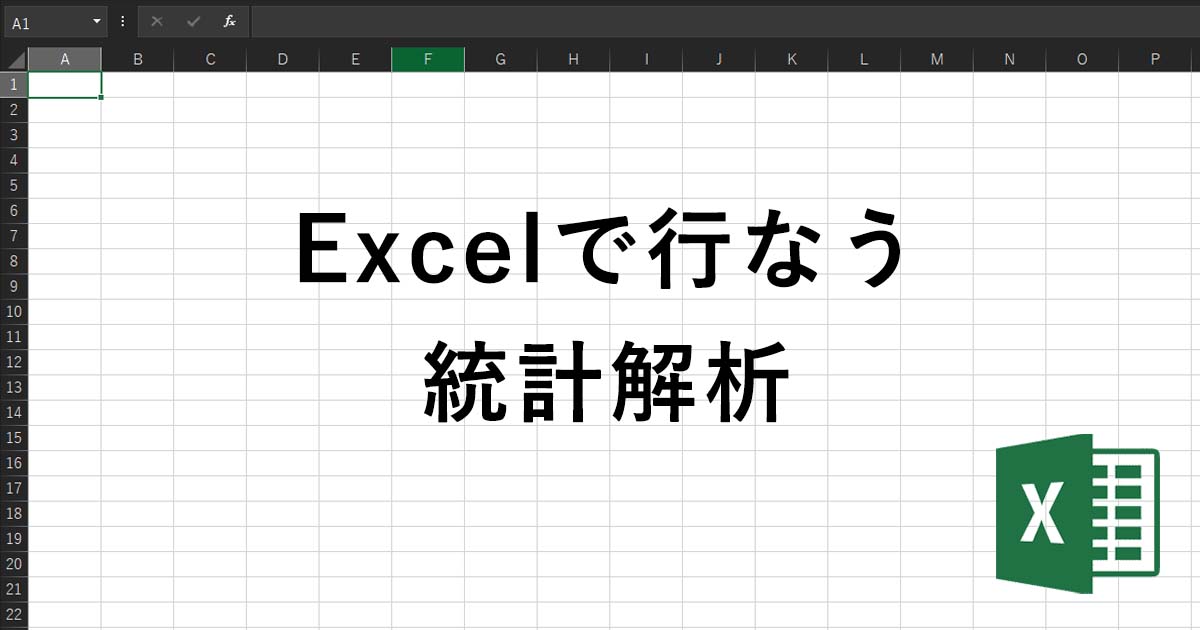
Task: Click the Select All corner triangle
Action: pyautogui.click(x=14, y=59)
